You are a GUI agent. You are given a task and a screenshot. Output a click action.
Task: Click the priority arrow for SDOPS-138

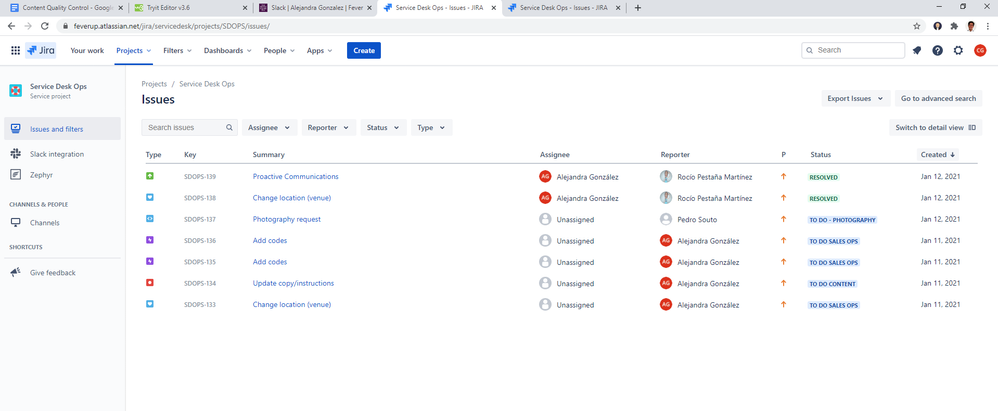point(784,198)
